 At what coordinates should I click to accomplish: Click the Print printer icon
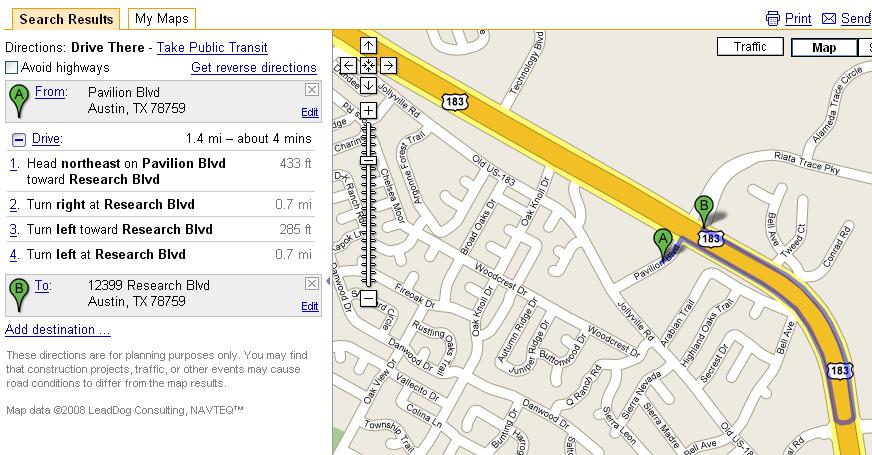coord(772,19)
